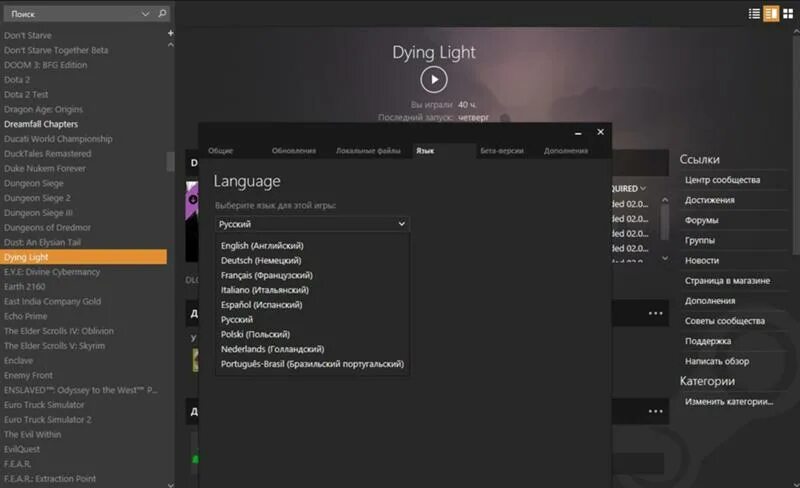Viewport: 800px width, 488px height.
Task: Select Dota 2 in library list
Action: pyautogui.click(x=17, y=80)
